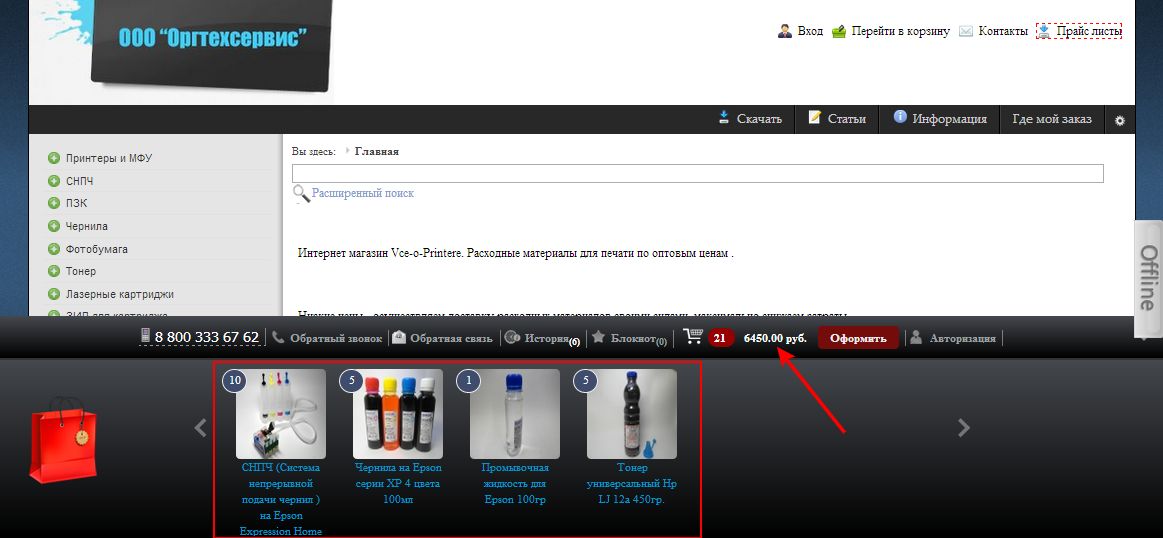Request Обратный звонок callback
This screenshot has width=1163, height=538.
[336, 338]
